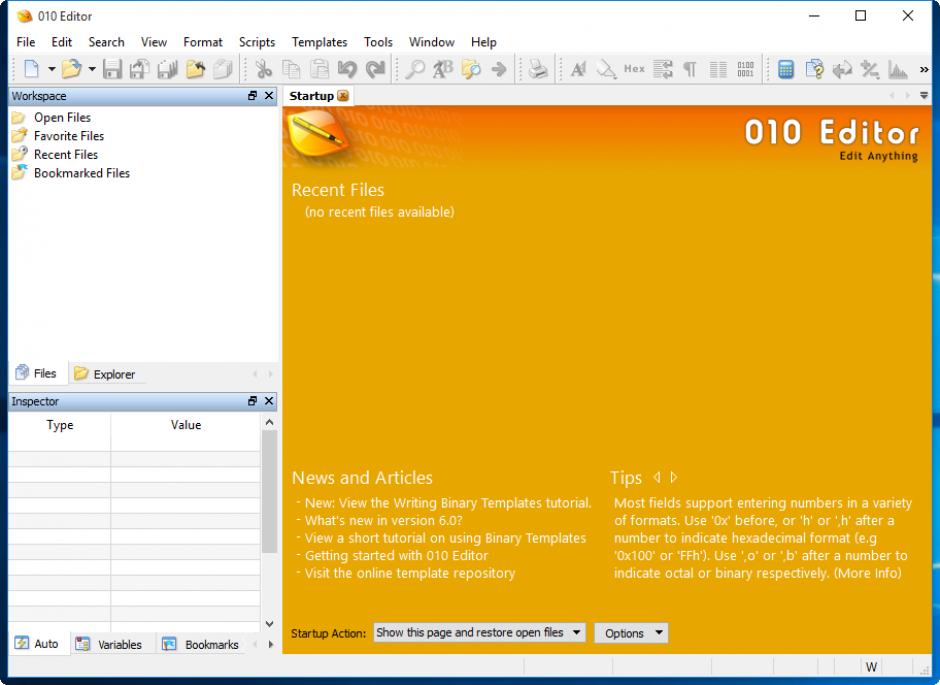Close the Inspector panel
This screenshot has width=940, height=685.
pos(269,401)
